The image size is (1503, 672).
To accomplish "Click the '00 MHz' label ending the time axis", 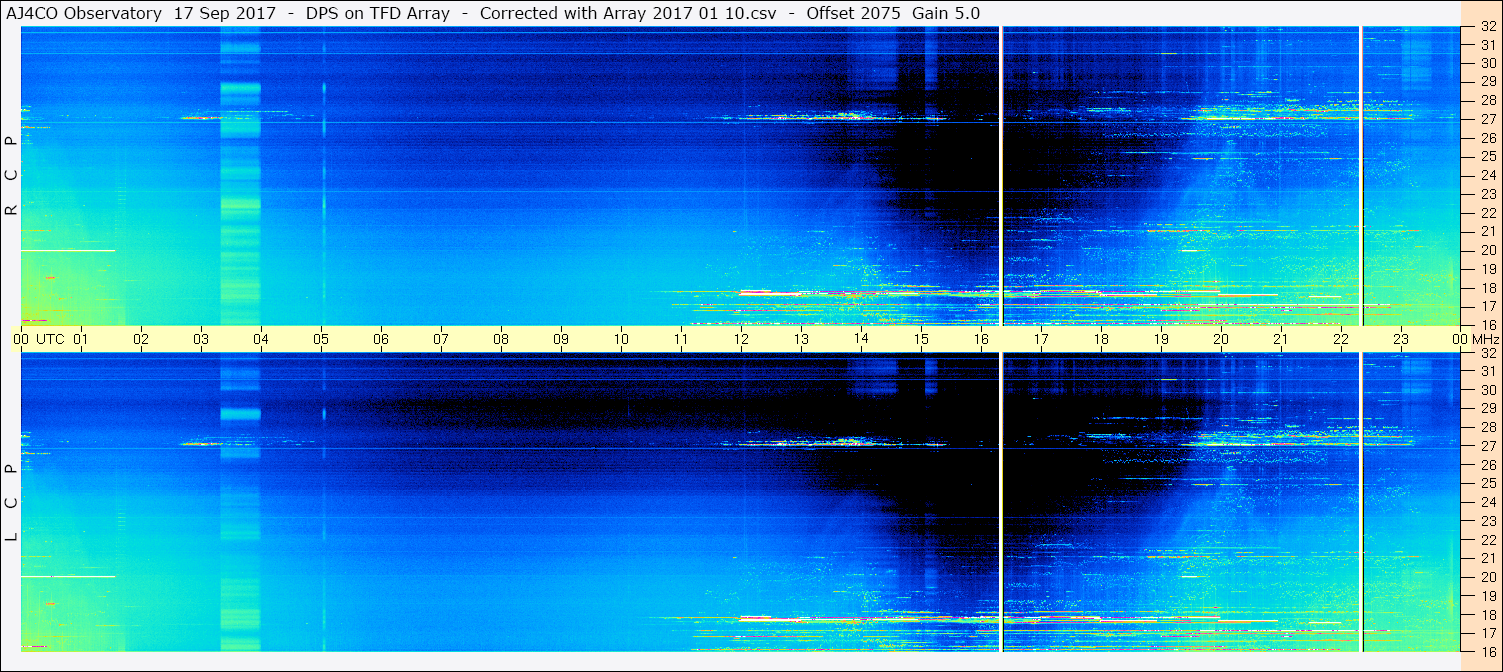I will [x=1475, y=339].
